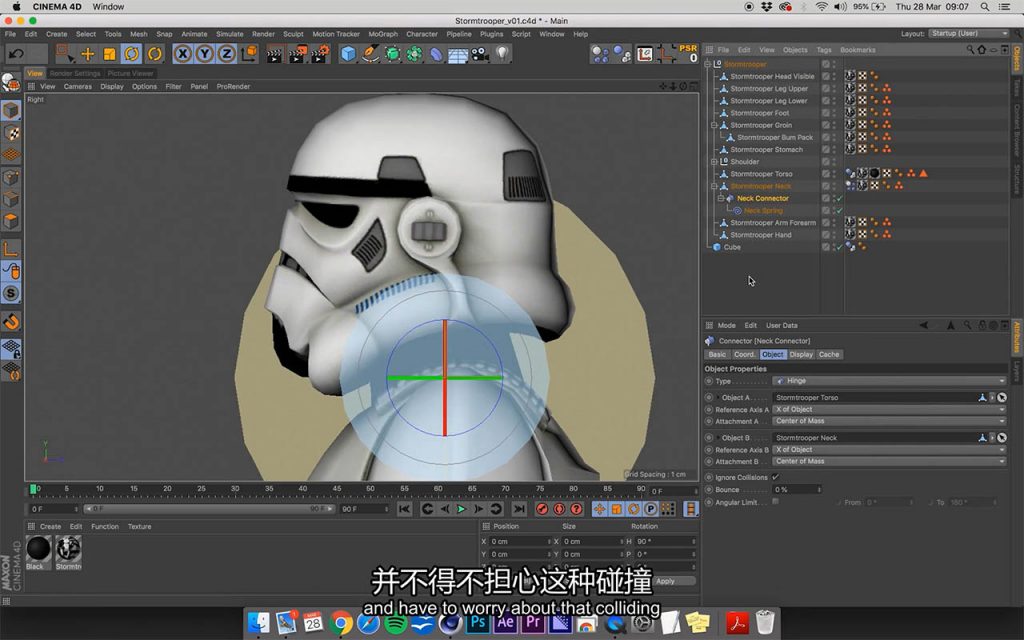
Task: Select the Stormtrooper material thumbnail
Action: coord(68,548)
